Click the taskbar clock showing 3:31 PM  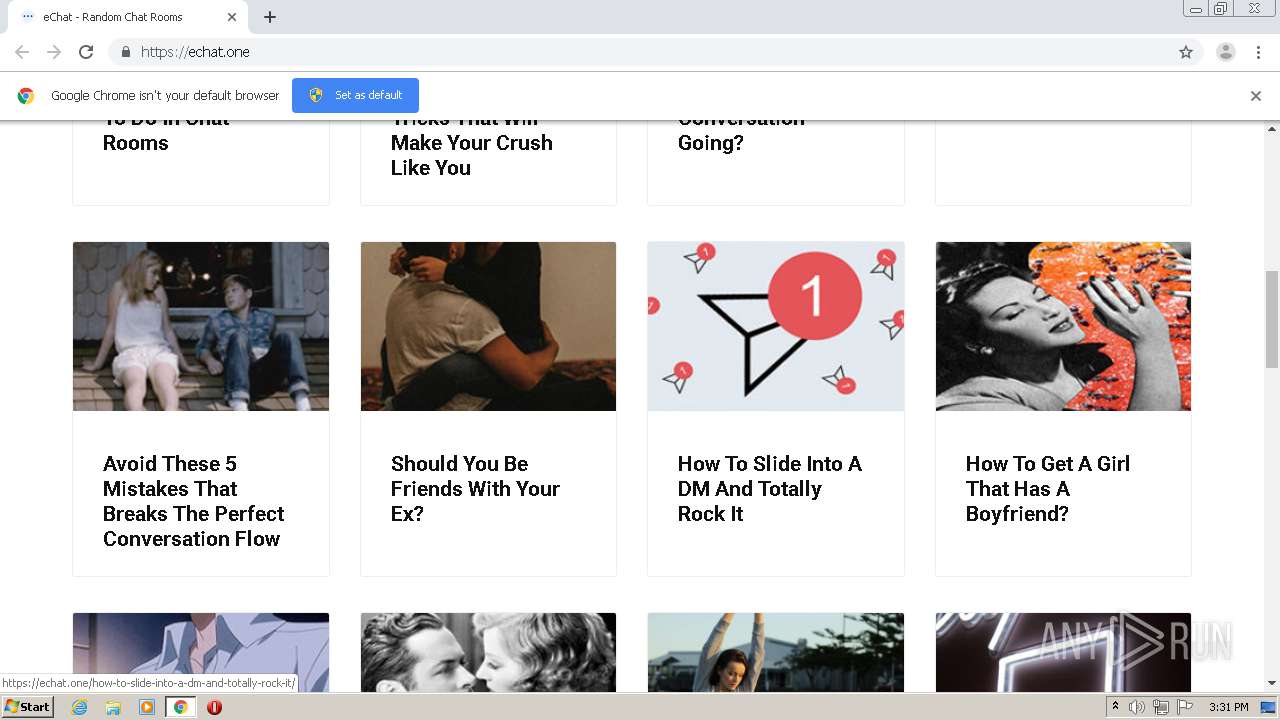1228,707
